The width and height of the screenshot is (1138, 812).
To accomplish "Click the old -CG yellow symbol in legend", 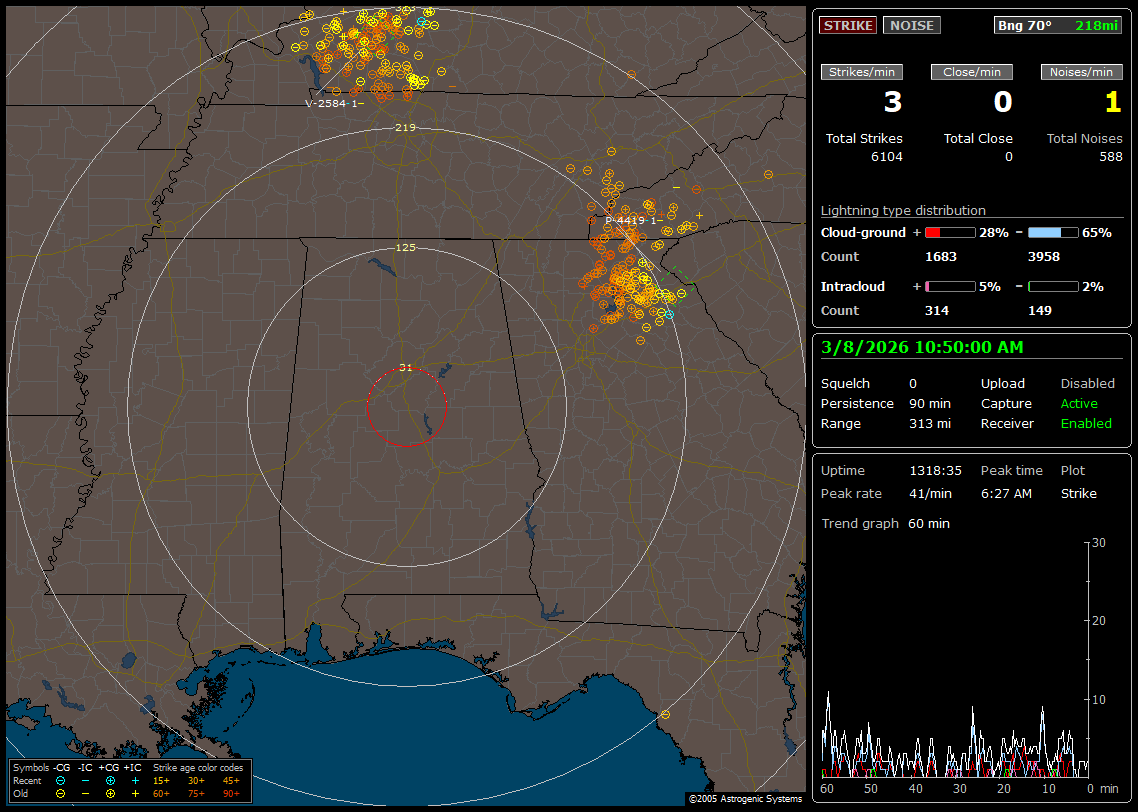I will 61,793.
